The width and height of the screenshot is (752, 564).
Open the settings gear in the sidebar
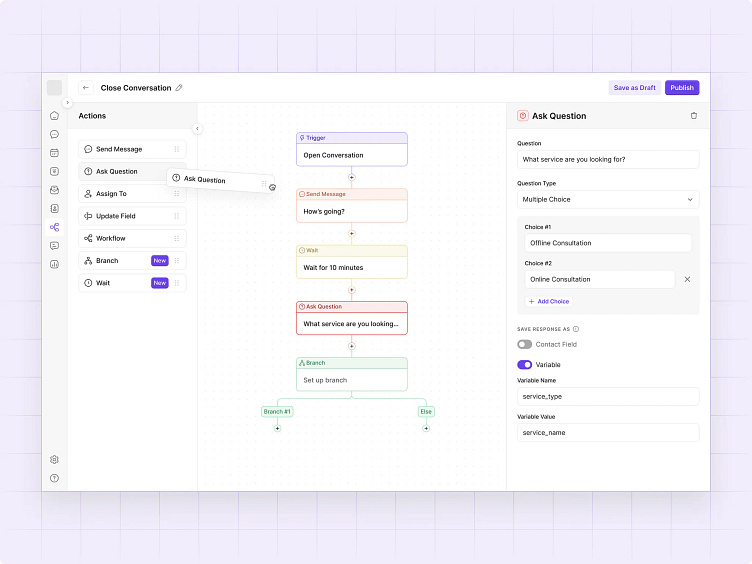(x=54, y=459)
